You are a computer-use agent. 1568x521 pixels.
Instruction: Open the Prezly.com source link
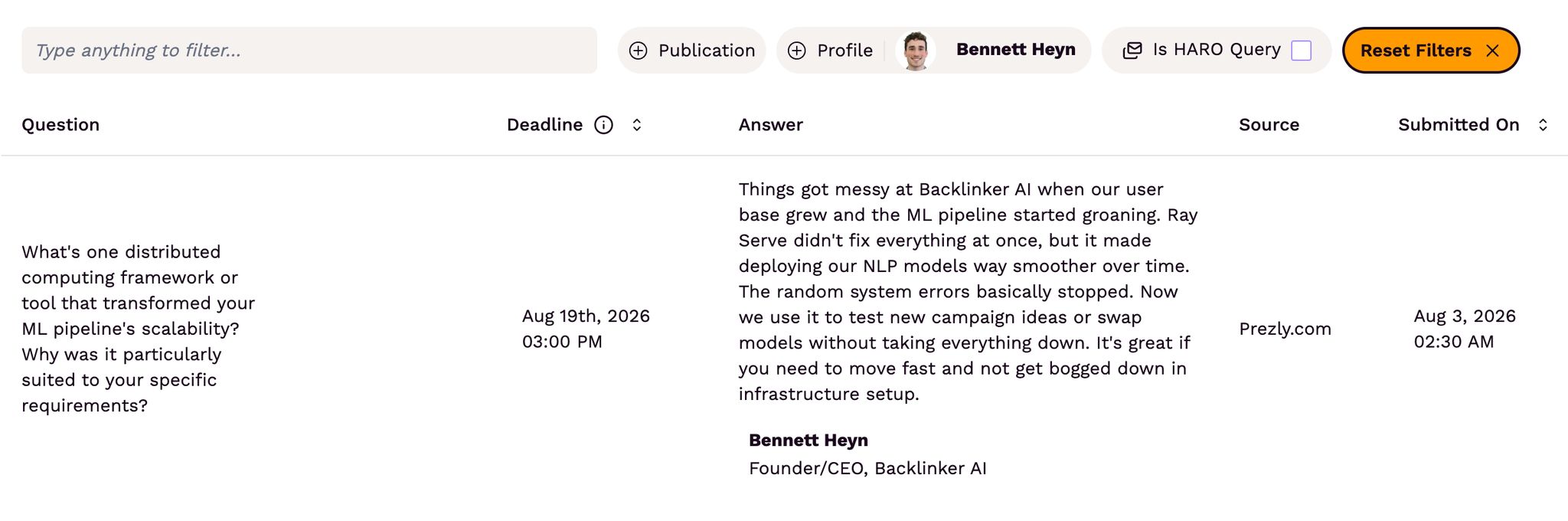pyautogui.click(x=1285, y=329)
